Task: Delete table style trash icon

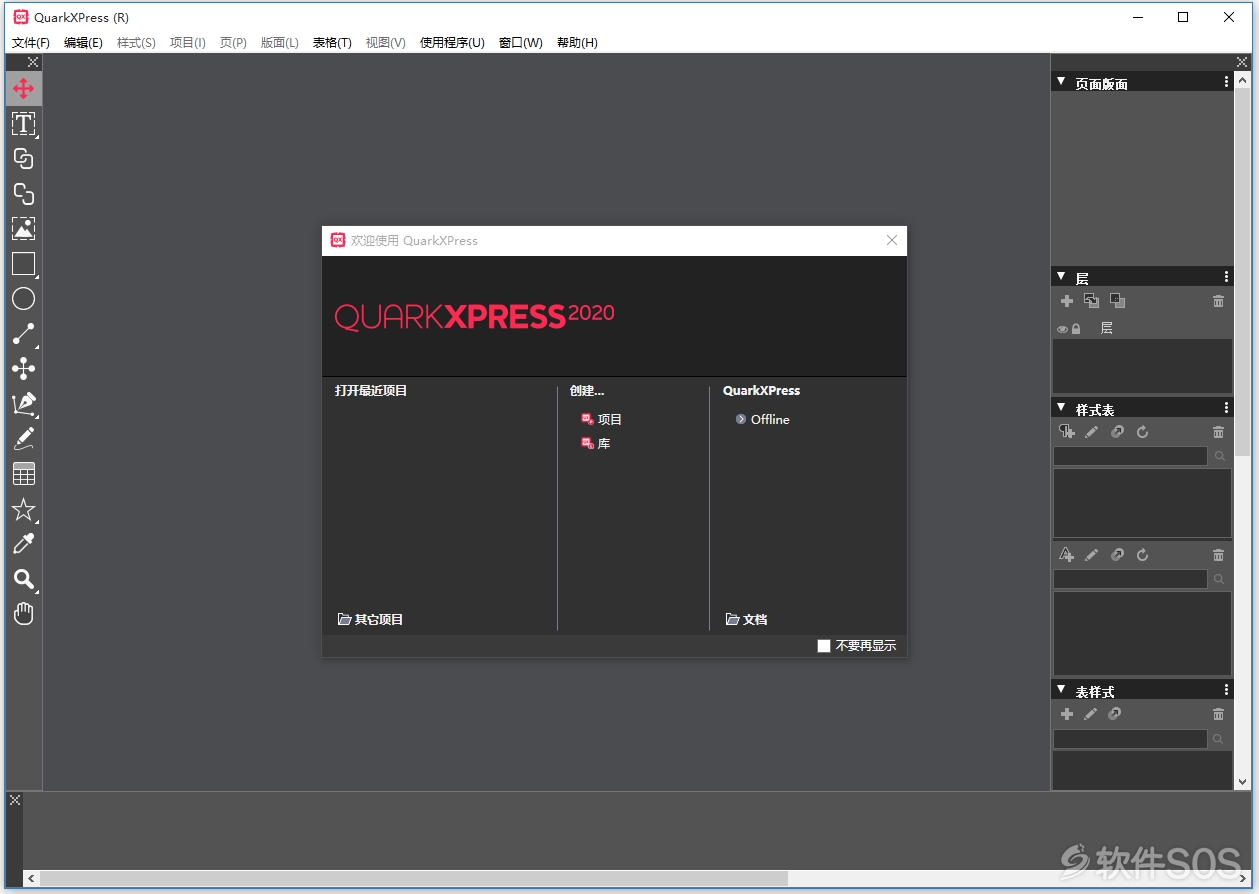Action: click(x=1218, y=714)
